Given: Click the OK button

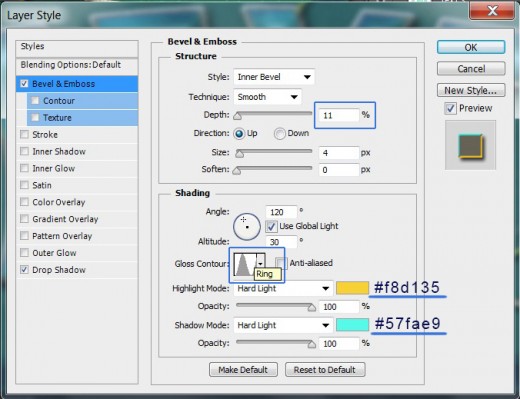Looking at the screenshot, I should click(471, 47).
